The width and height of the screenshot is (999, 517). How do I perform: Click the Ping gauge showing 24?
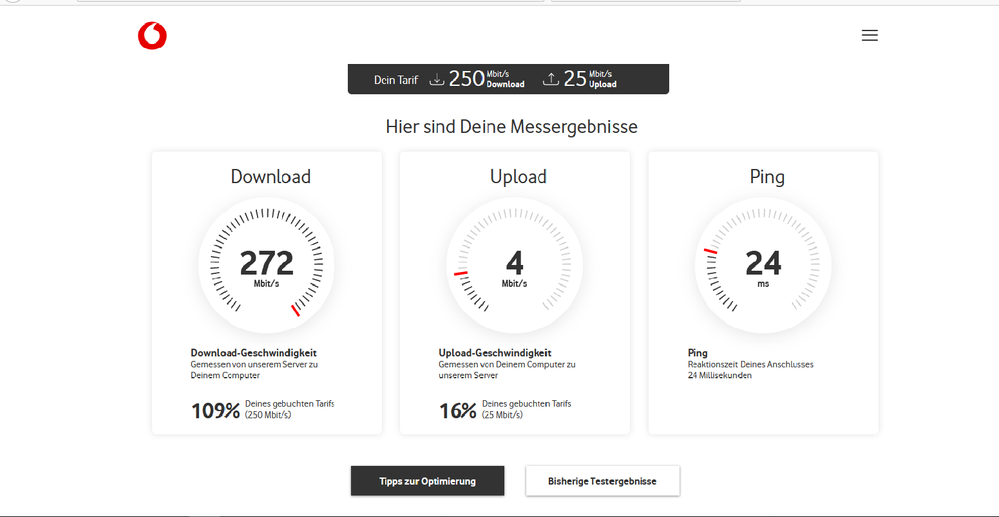[x=763, y=265]
